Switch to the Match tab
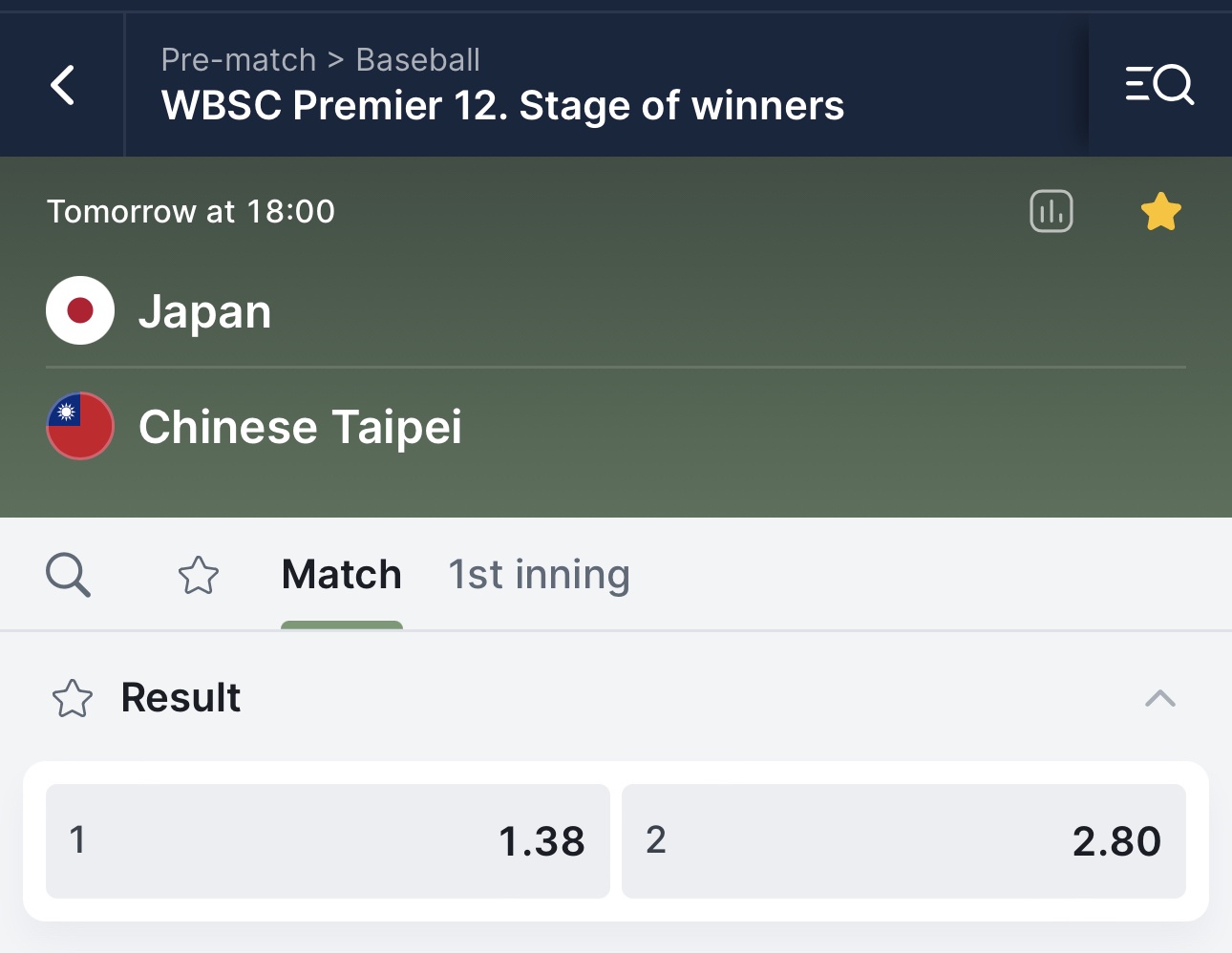1232x953 pixels. [341, 575]
